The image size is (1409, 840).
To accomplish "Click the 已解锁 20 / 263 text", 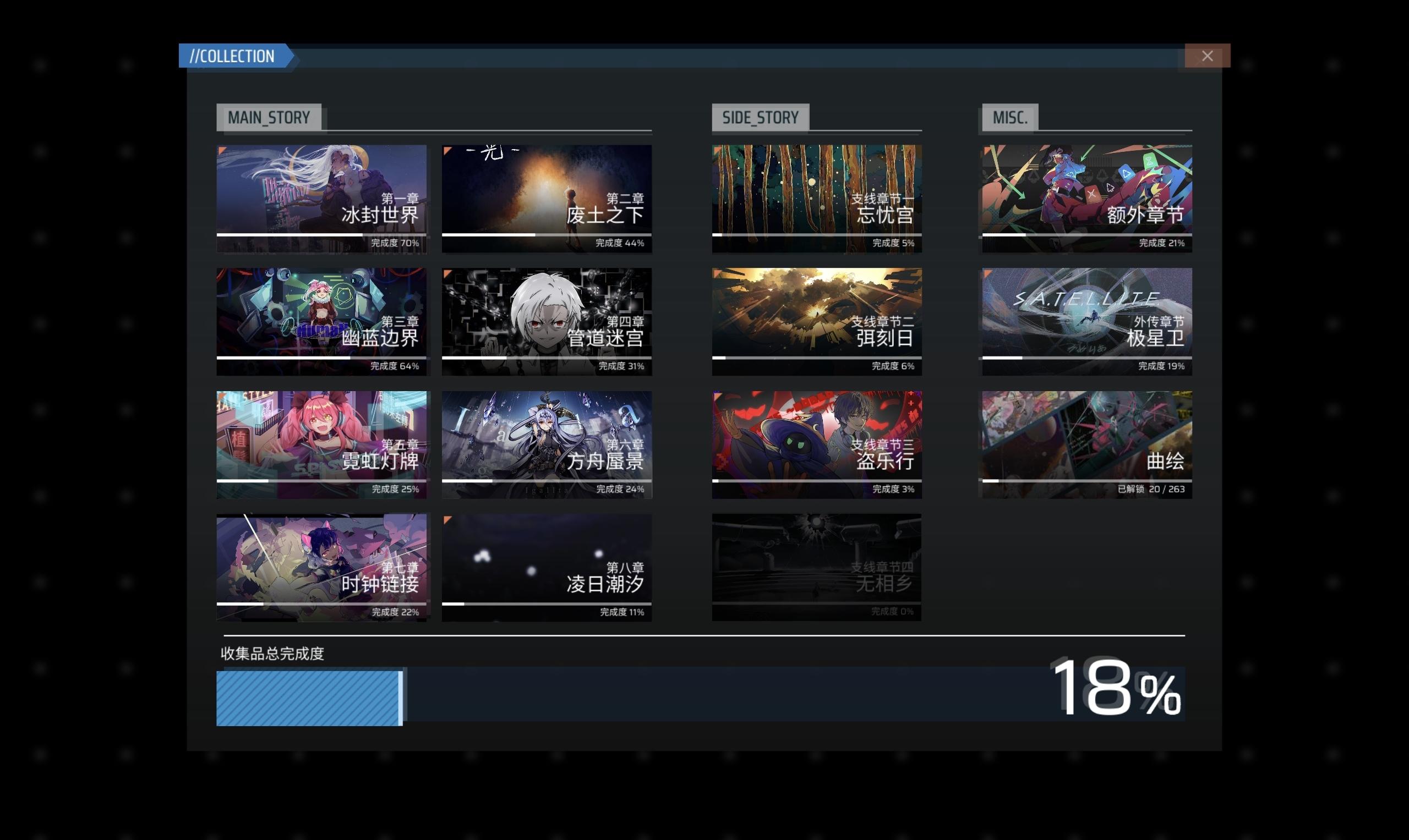I will click(x=1151, y=489).
